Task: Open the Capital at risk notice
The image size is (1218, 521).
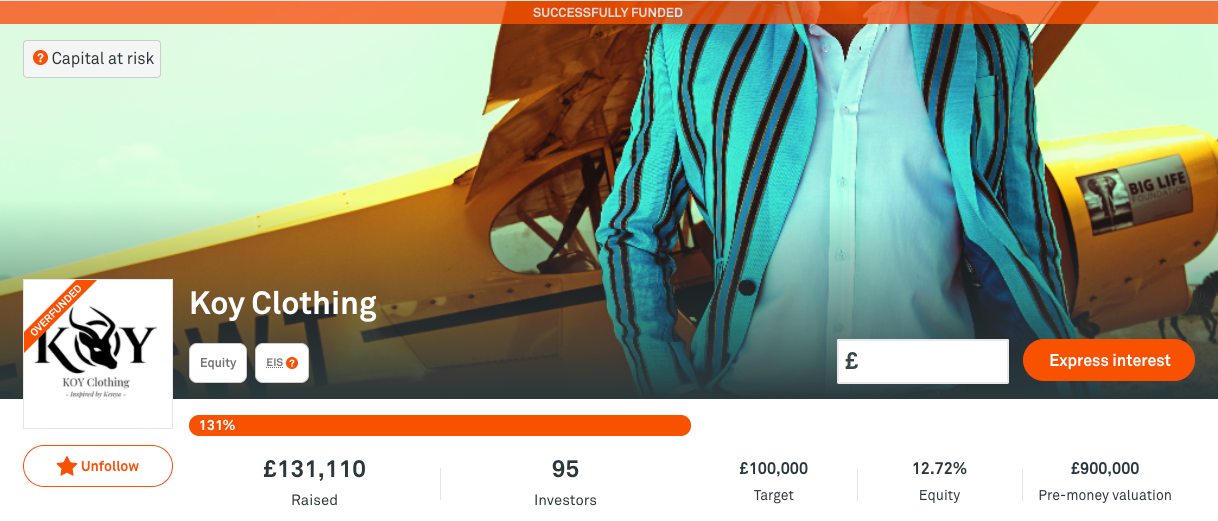Action: (x=92, y=58)
